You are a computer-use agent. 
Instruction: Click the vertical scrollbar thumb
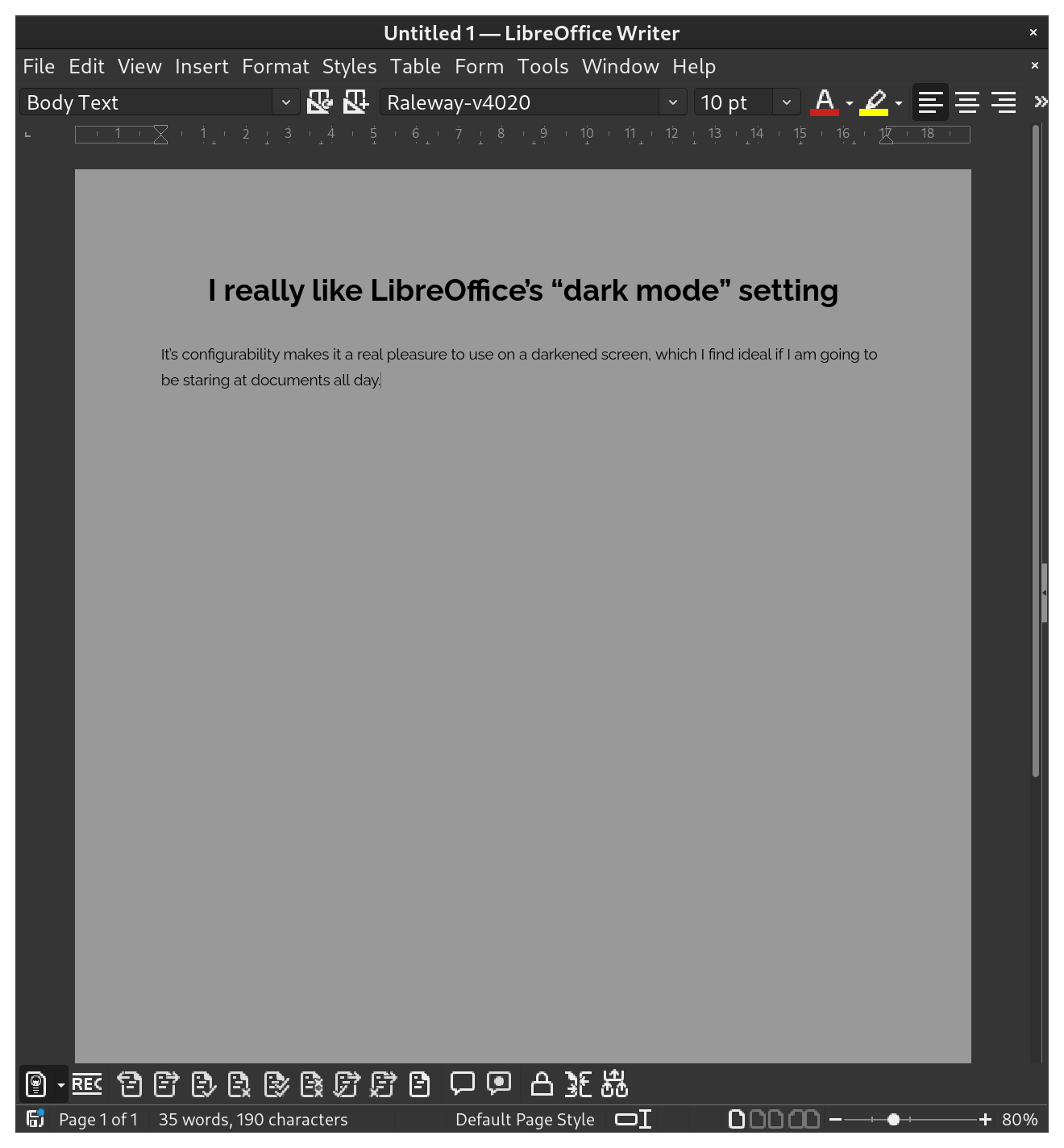click(1036, 451)
